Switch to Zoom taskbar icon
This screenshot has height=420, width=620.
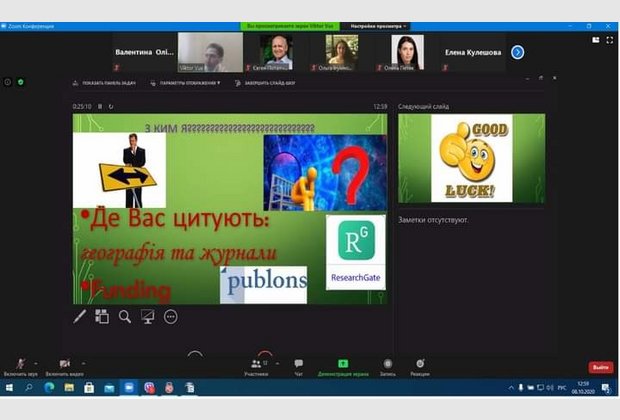coord(129,388)
